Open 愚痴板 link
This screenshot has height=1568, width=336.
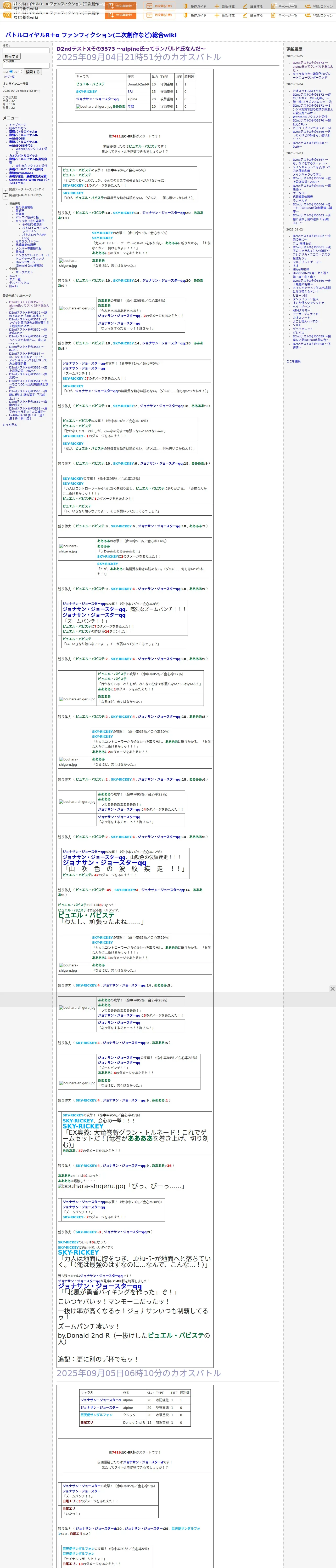click(20, 252)
